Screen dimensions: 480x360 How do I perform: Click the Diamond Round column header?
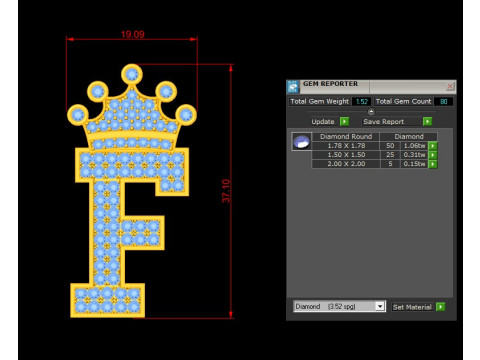click(346, 136)
